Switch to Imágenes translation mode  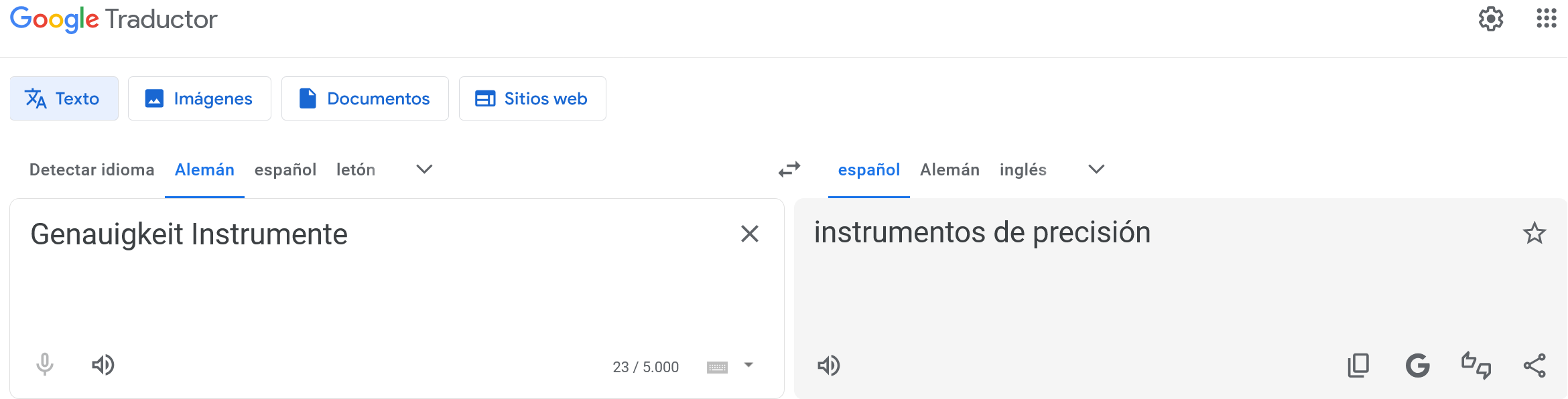coord(200,98)
